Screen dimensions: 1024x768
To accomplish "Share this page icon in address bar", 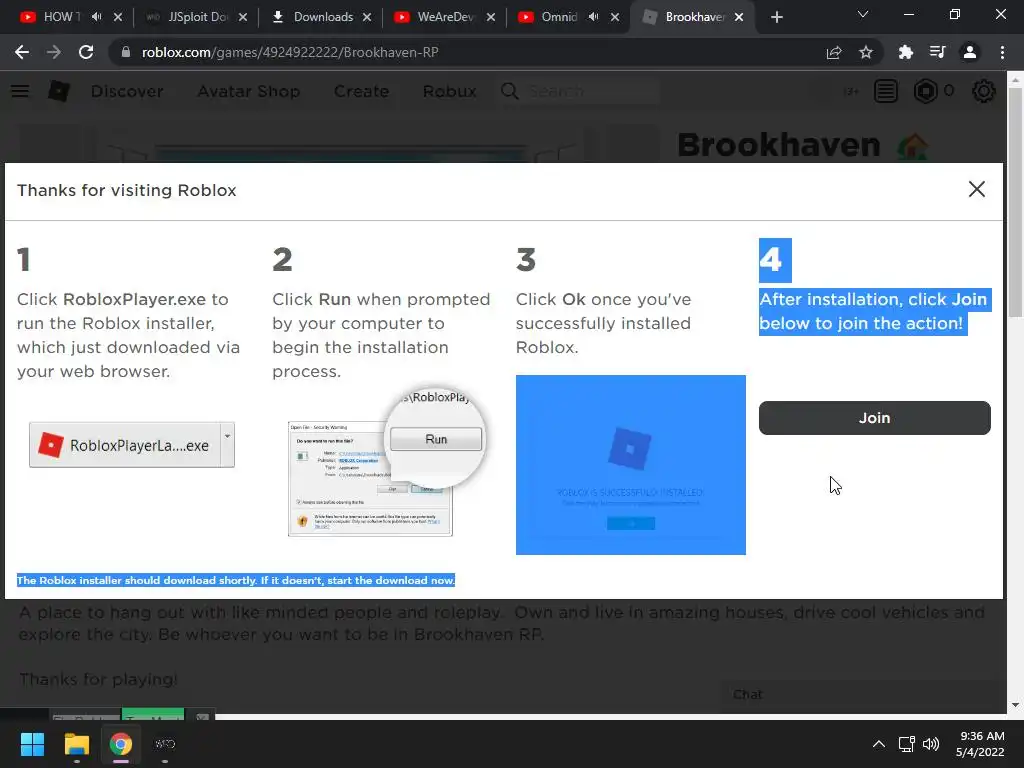I will click(x=834, y=52).
